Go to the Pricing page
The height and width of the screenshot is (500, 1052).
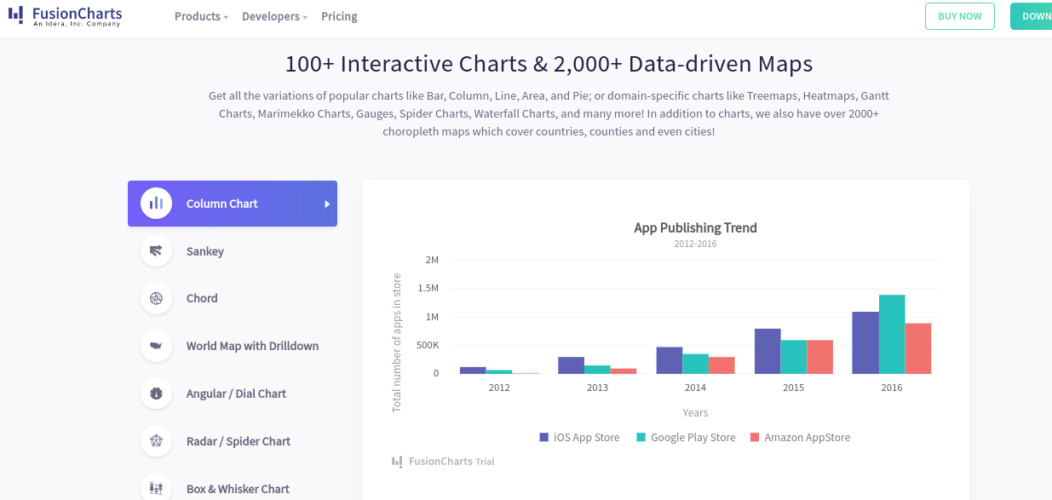pos(339,16)
